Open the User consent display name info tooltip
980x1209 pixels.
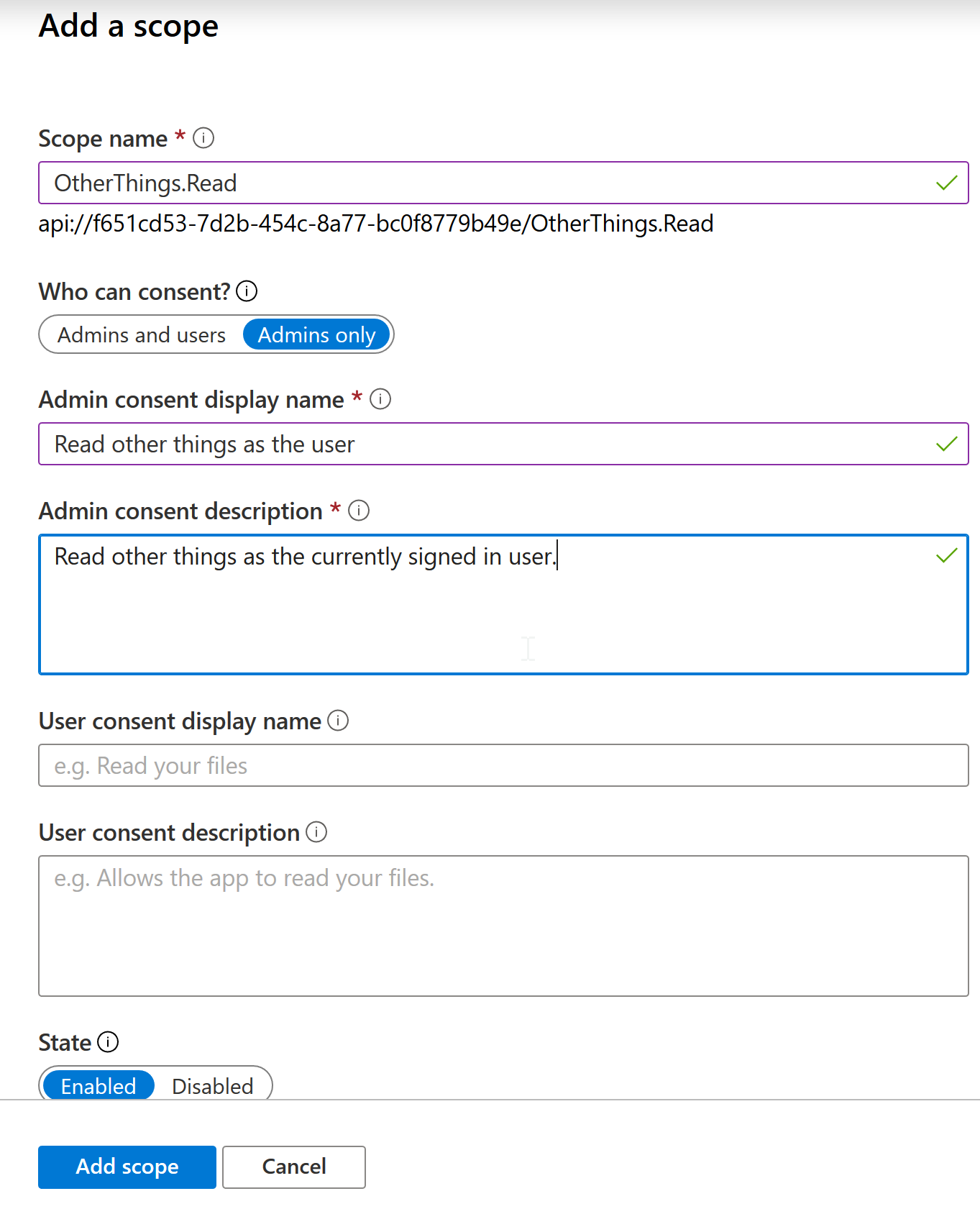click(x=338, y=721)
